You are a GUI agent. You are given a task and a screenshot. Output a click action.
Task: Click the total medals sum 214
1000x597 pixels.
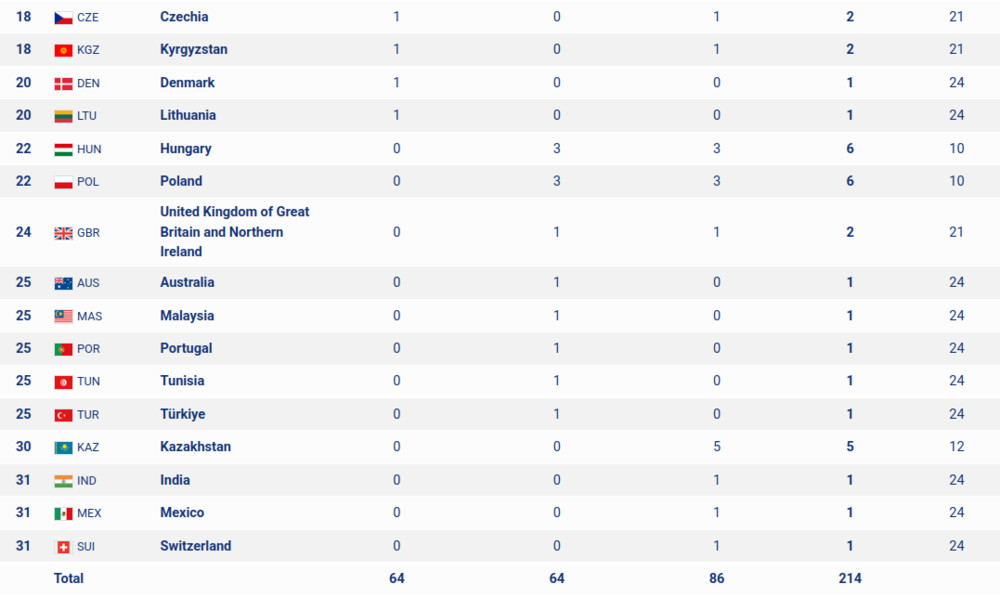849,579
